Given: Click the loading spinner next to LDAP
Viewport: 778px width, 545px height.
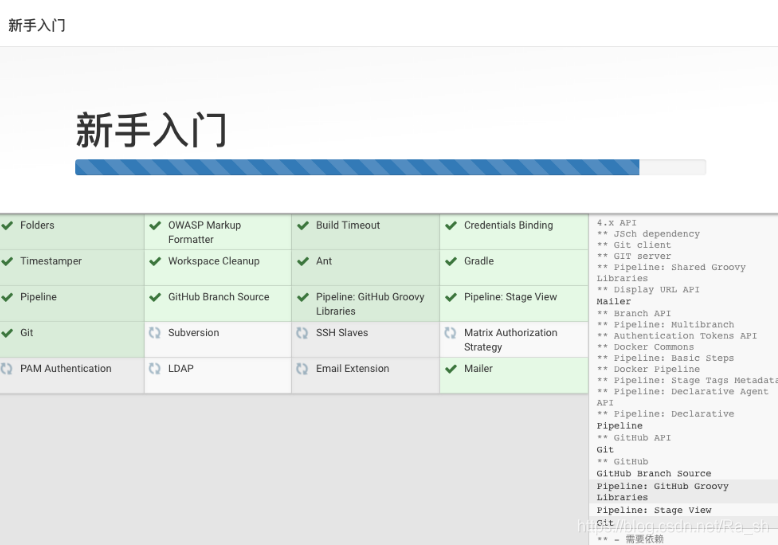Looking at the screenshot, I should 155,368.
